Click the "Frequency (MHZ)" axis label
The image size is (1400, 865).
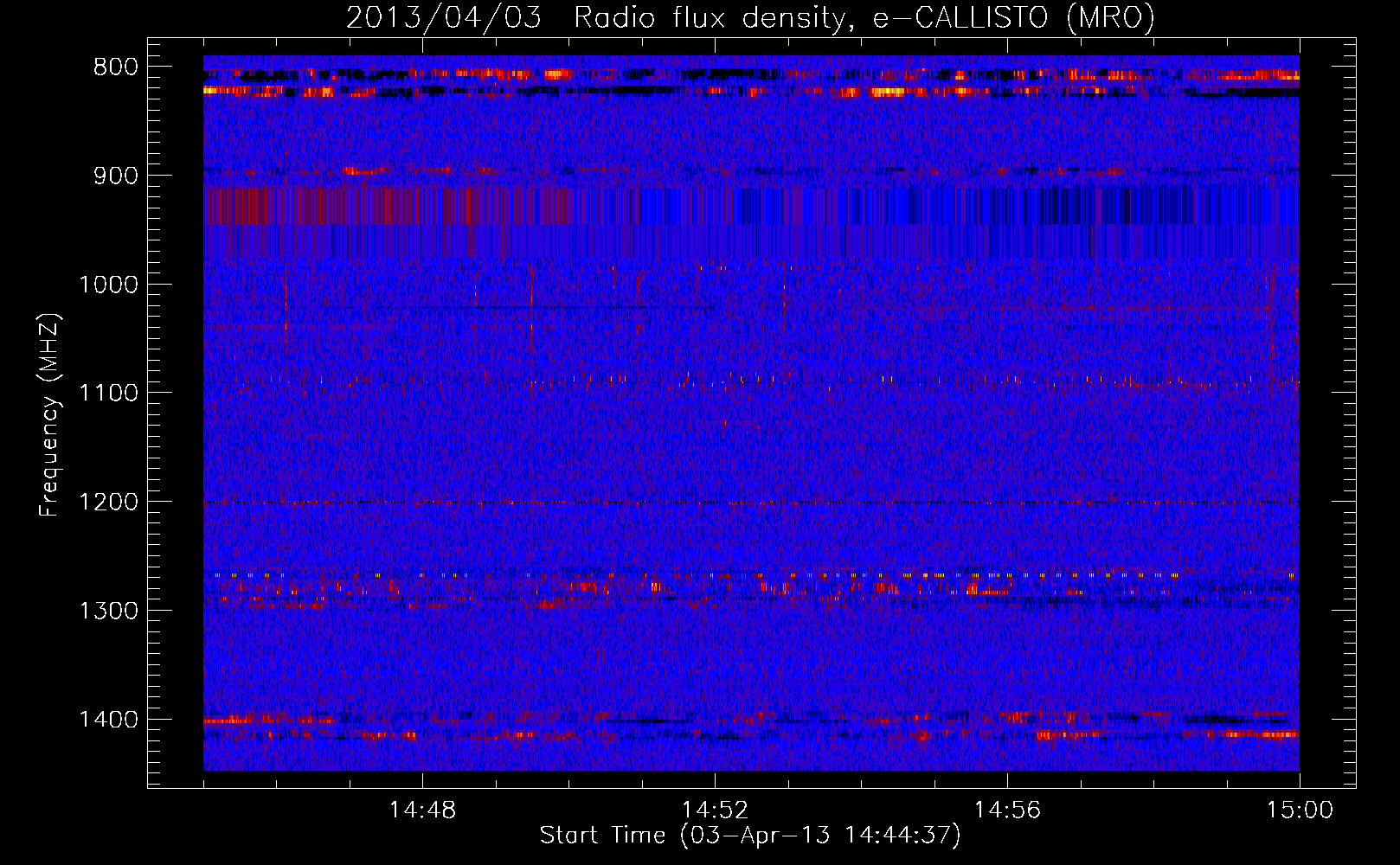[x=49, y=415]
